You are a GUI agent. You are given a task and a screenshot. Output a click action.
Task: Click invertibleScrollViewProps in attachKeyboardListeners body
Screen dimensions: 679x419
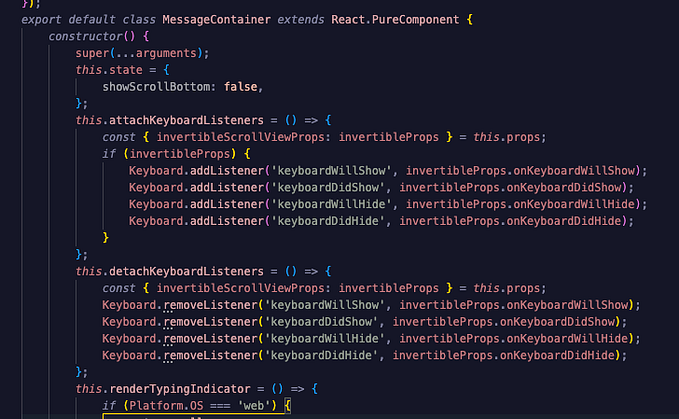pyautogui.click(x=240, y=137)
